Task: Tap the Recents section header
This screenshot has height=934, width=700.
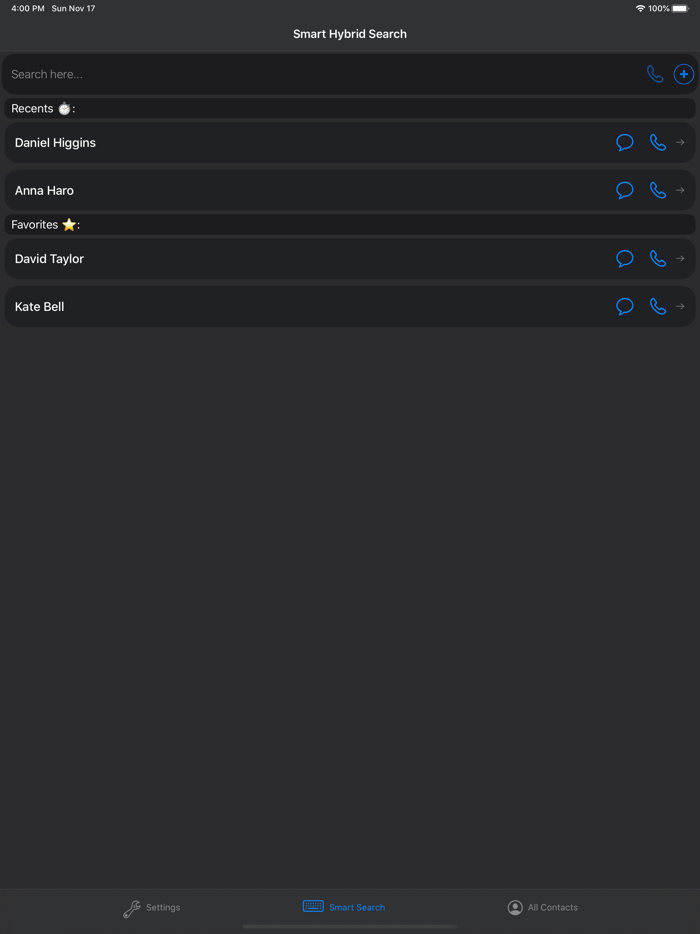Action: click(40, 108)
